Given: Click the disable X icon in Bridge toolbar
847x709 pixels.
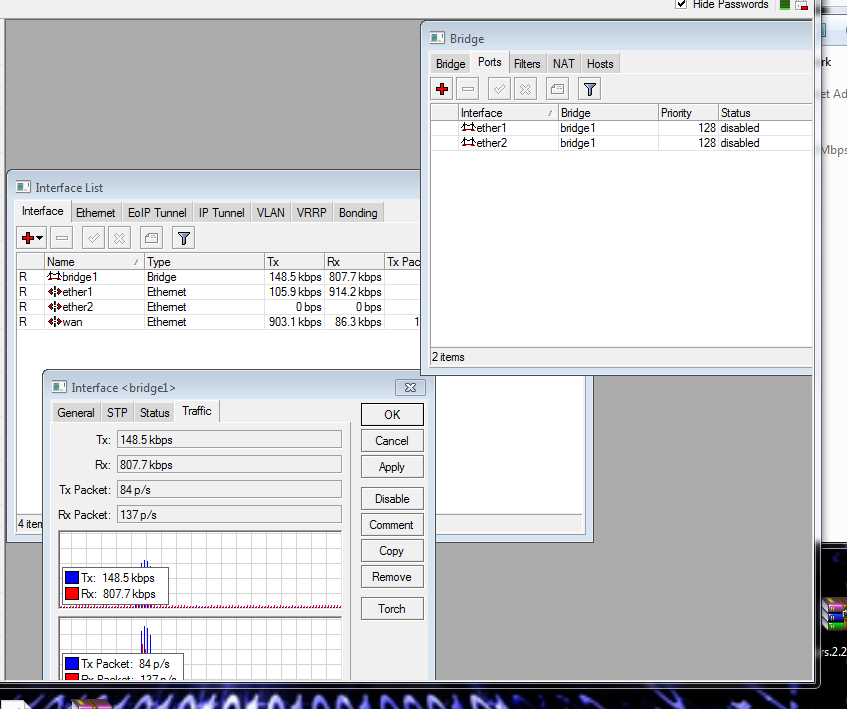Looking at the screenshot, I should point(526,89).
